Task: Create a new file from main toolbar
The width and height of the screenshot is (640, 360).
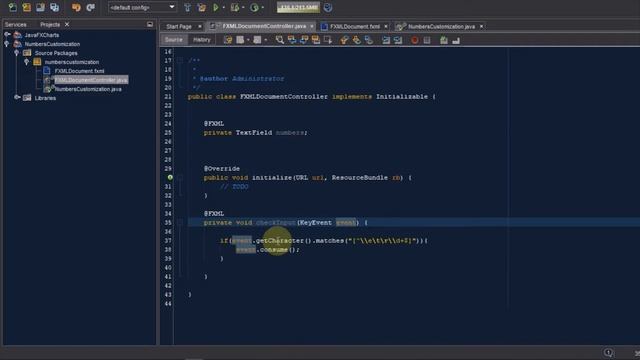Action: (13, 7)
